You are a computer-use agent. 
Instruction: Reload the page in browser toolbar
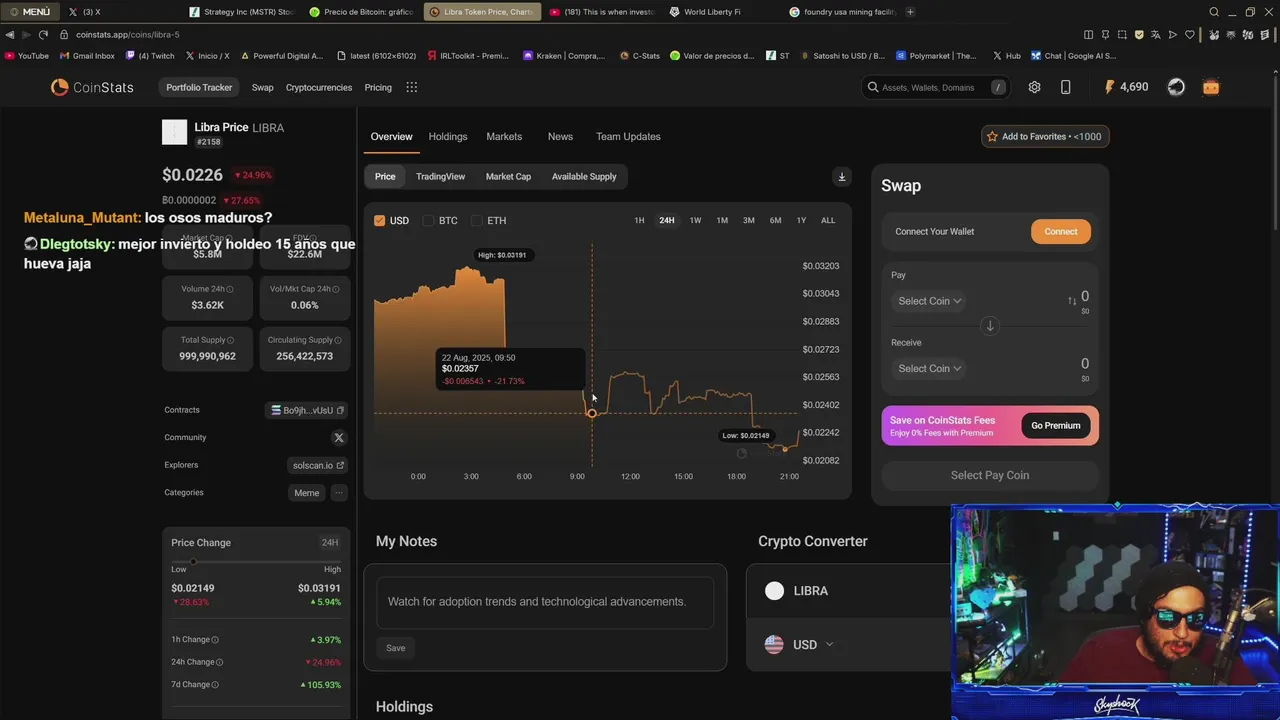42,34
